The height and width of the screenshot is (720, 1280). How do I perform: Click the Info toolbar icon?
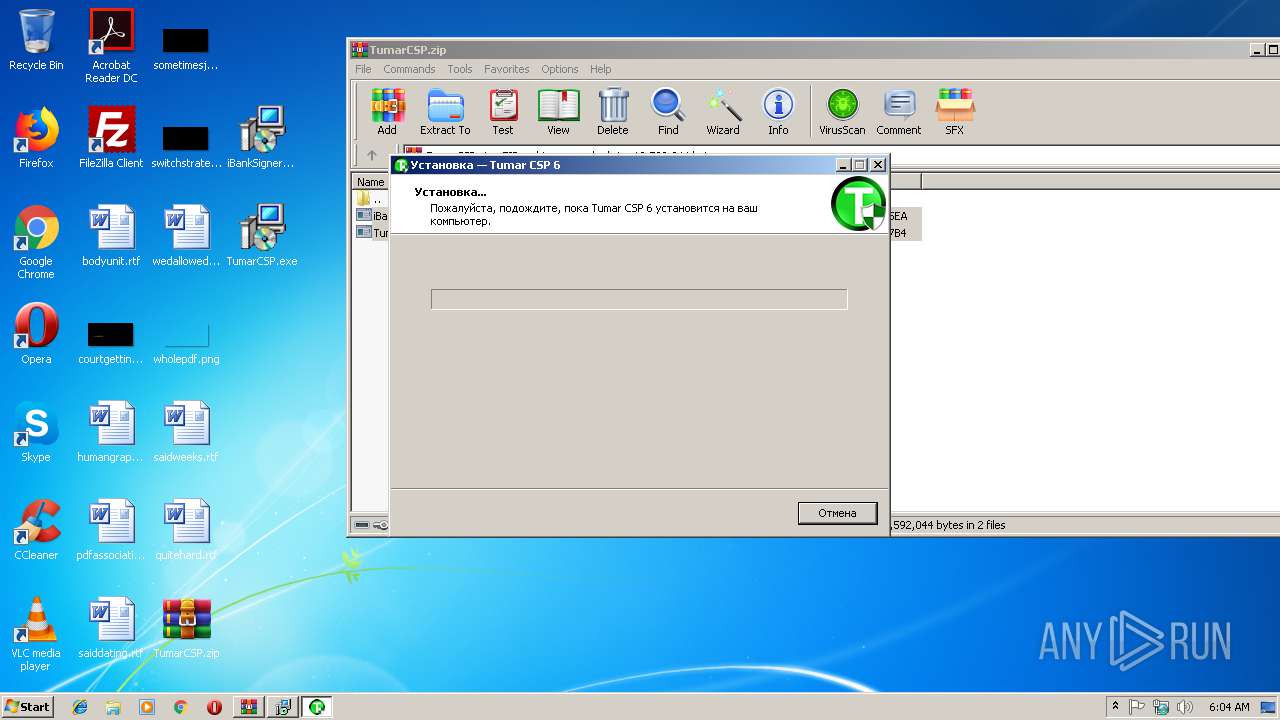[x=778, y=111]
